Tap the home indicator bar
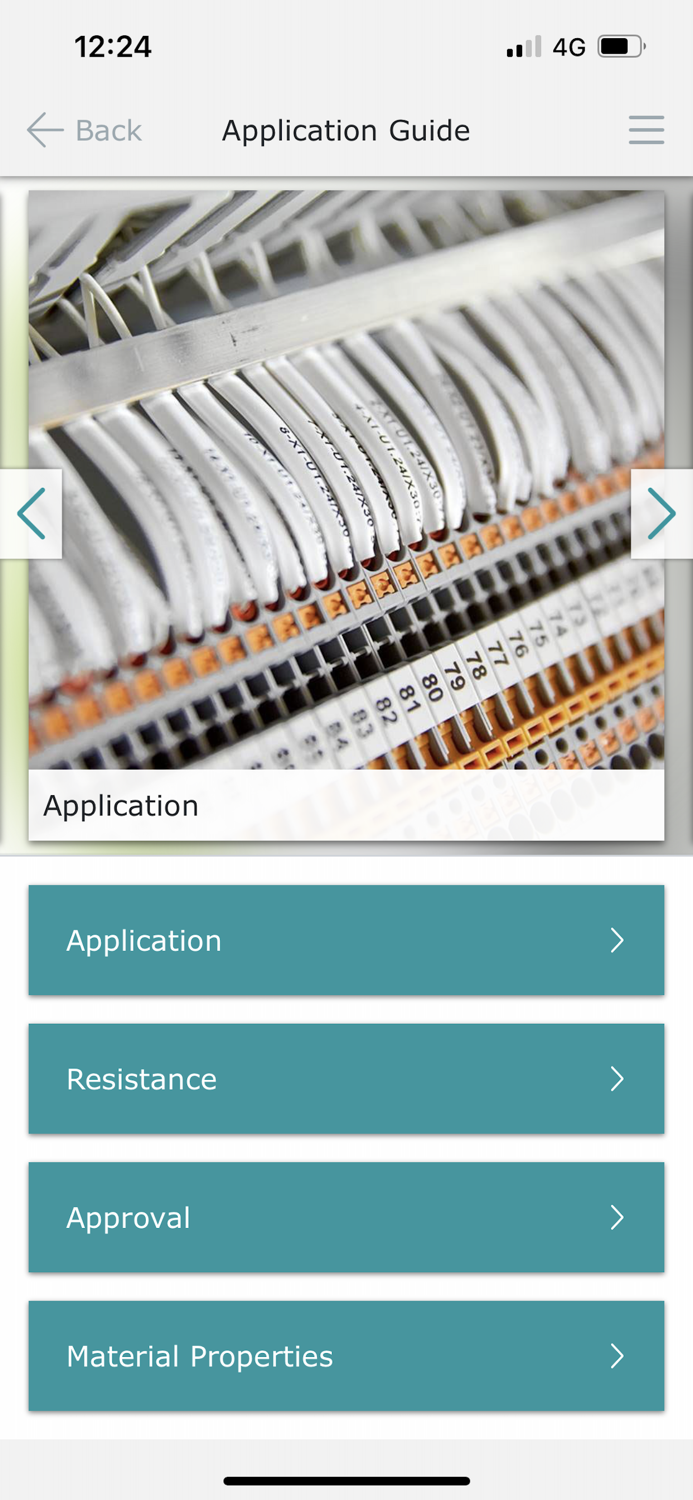 click(346, 1481)
